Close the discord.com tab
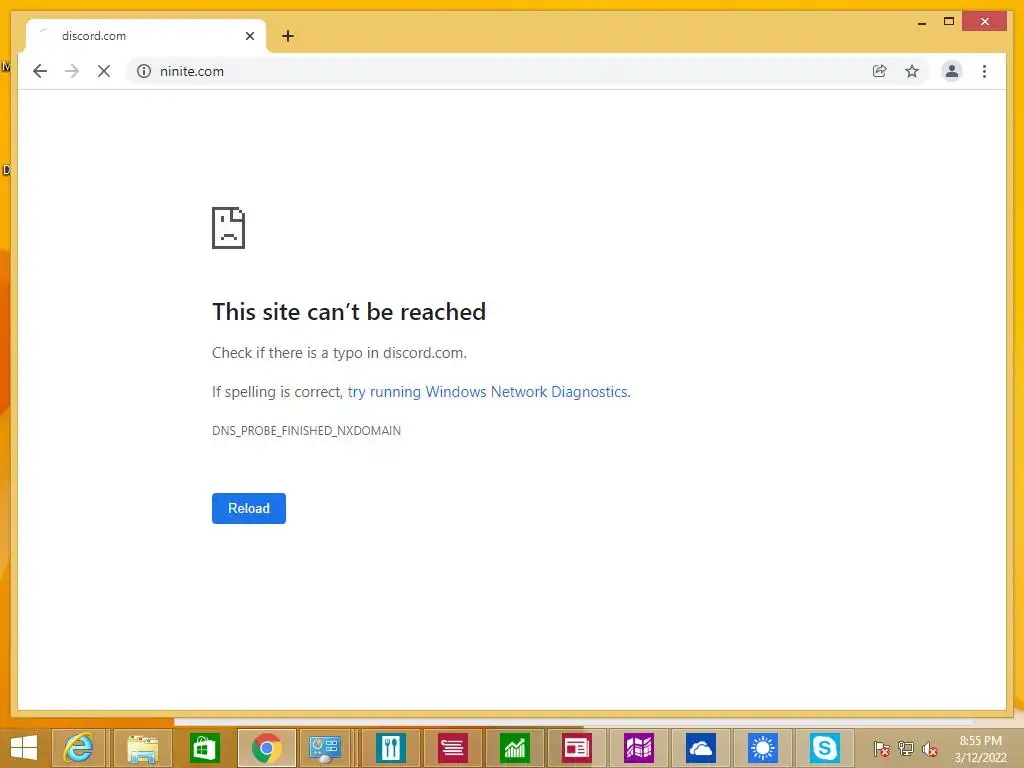This screenshot has height=768, width=1024. pyautogui.click(x=249, y=36)
